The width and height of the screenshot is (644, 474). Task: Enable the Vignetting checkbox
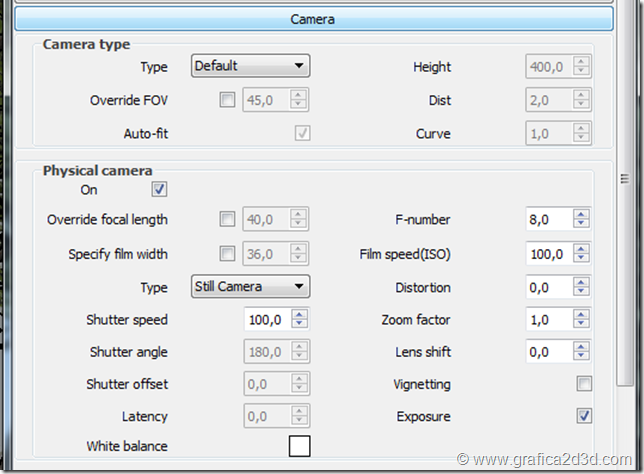coord(584,384)
